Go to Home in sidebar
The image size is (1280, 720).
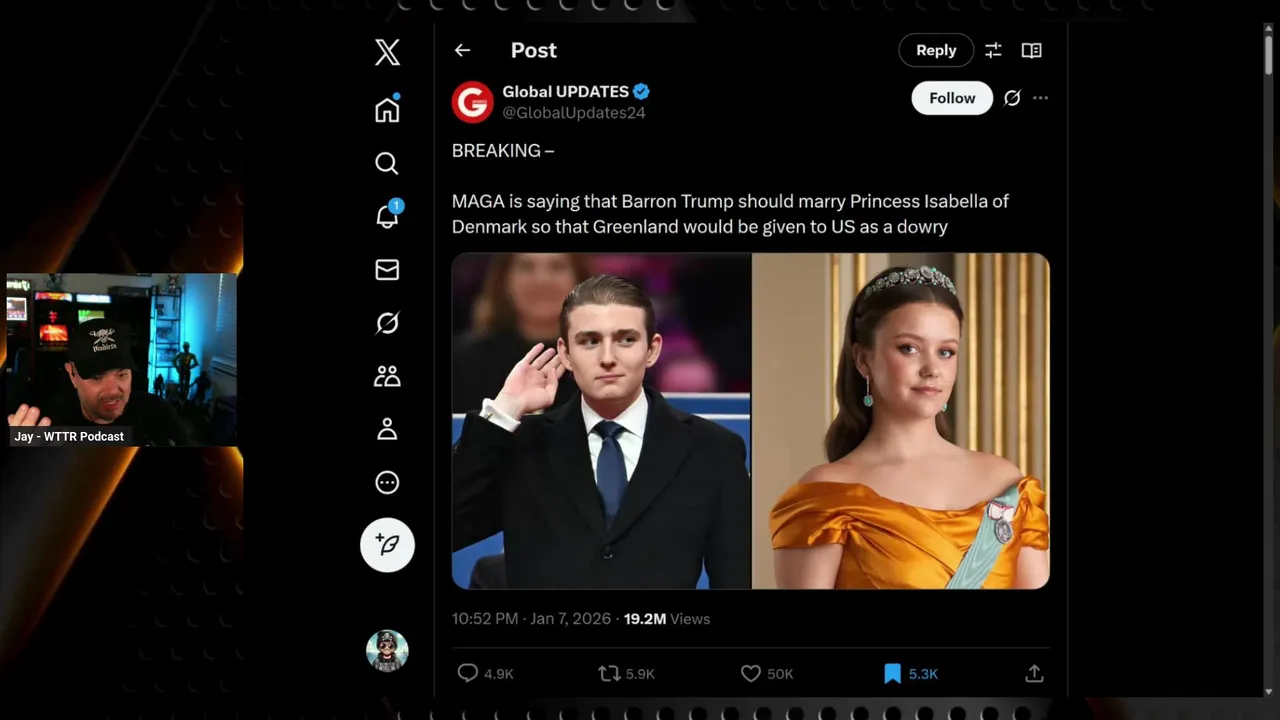[387, 110]
